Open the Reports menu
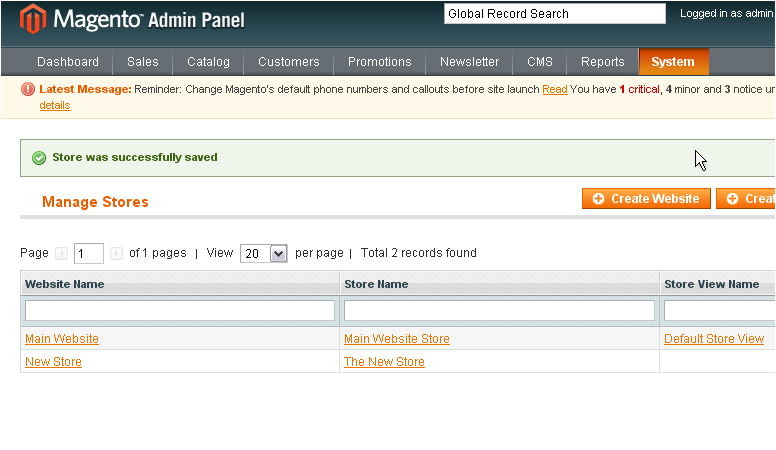Viewport: 776px width, 450px height. tap(603, 62)
